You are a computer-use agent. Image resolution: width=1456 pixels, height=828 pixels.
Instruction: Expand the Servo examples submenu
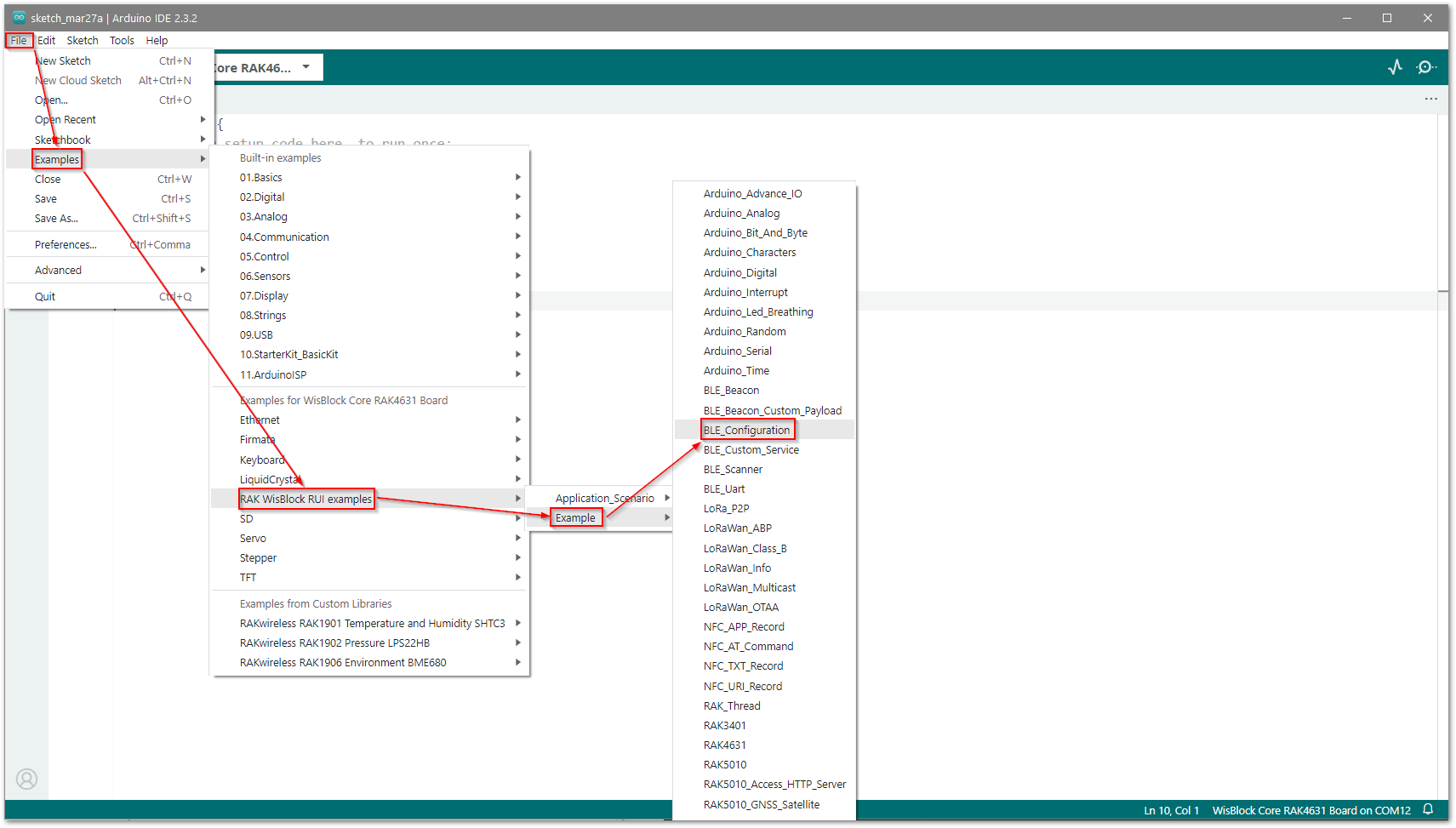(x=370, y=538)
